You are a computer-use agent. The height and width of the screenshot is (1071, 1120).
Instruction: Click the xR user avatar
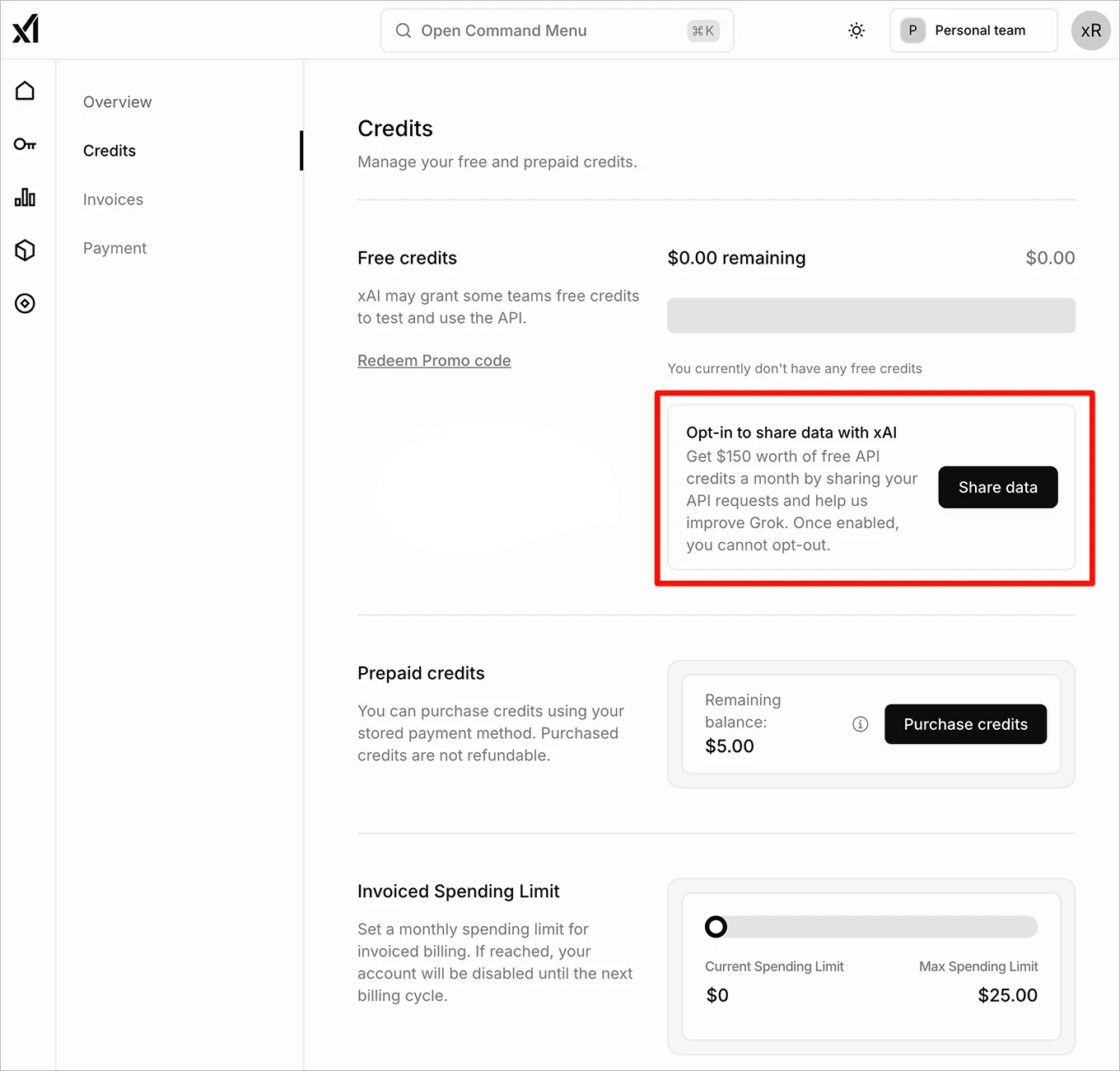(x=1091, y=30)
